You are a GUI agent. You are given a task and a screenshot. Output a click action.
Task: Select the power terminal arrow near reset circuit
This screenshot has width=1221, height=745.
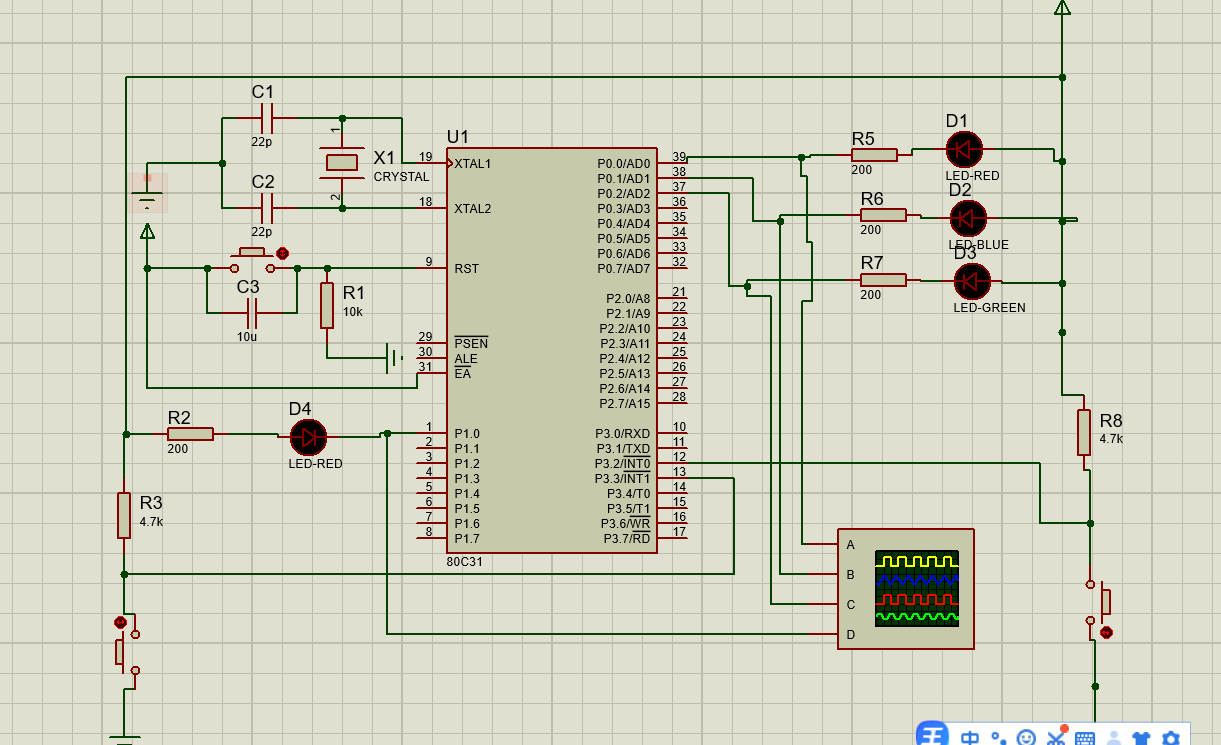coord(148,231)
